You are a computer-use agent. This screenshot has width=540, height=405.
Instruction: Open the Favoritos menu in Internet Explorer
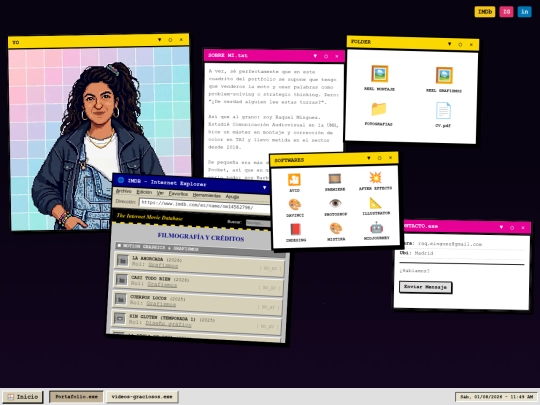click(x=178, y=194)
